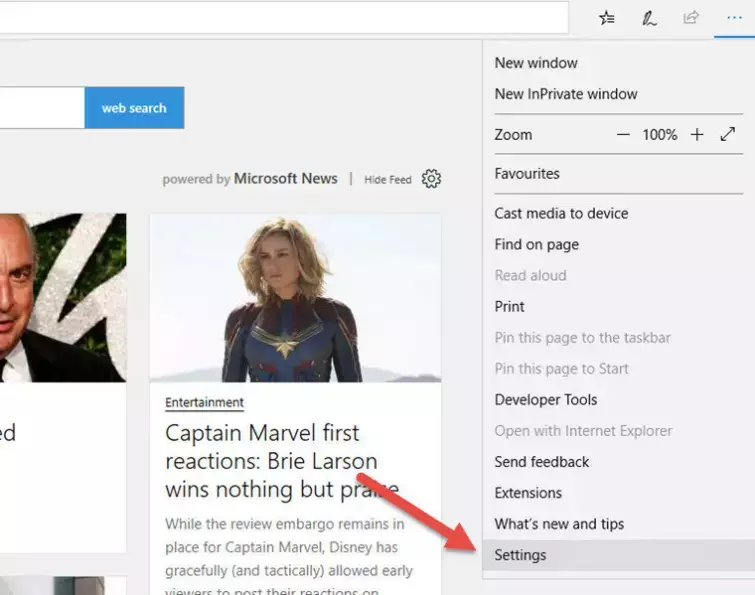Screen dimensions: 755x595
Task: Click the man in suit news thumbnail
Action: click(63, 298)
